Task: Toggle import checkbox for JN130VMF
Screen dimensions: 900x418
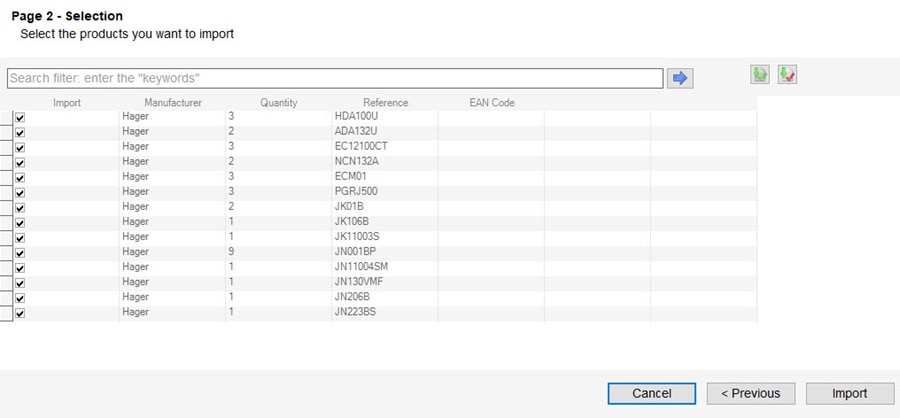Action: (20, 283)
